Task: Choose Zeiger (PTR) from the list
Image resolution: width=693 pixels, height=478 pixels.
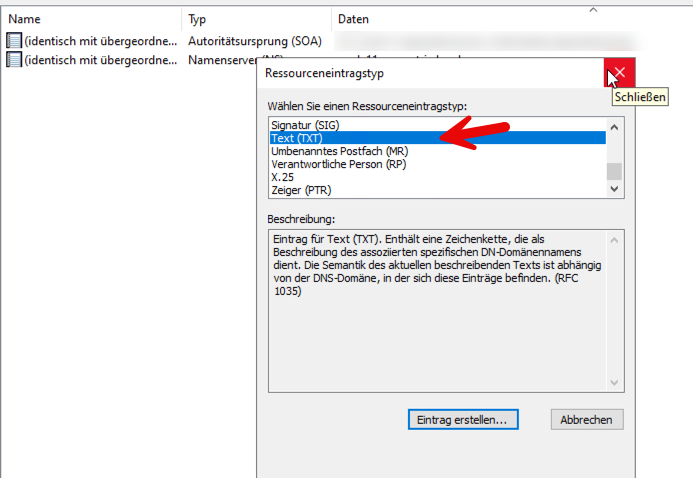Action: 300,190
